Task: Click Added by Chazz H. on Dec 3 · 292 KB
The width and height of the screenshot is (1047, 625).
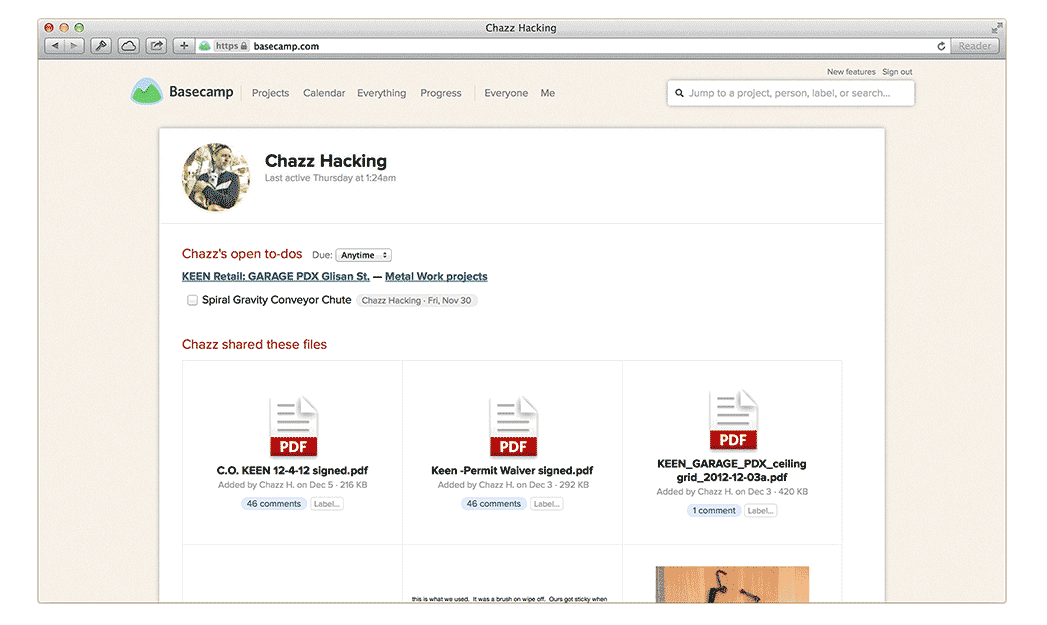Action: pyautogui.click(x=513, y=485)
